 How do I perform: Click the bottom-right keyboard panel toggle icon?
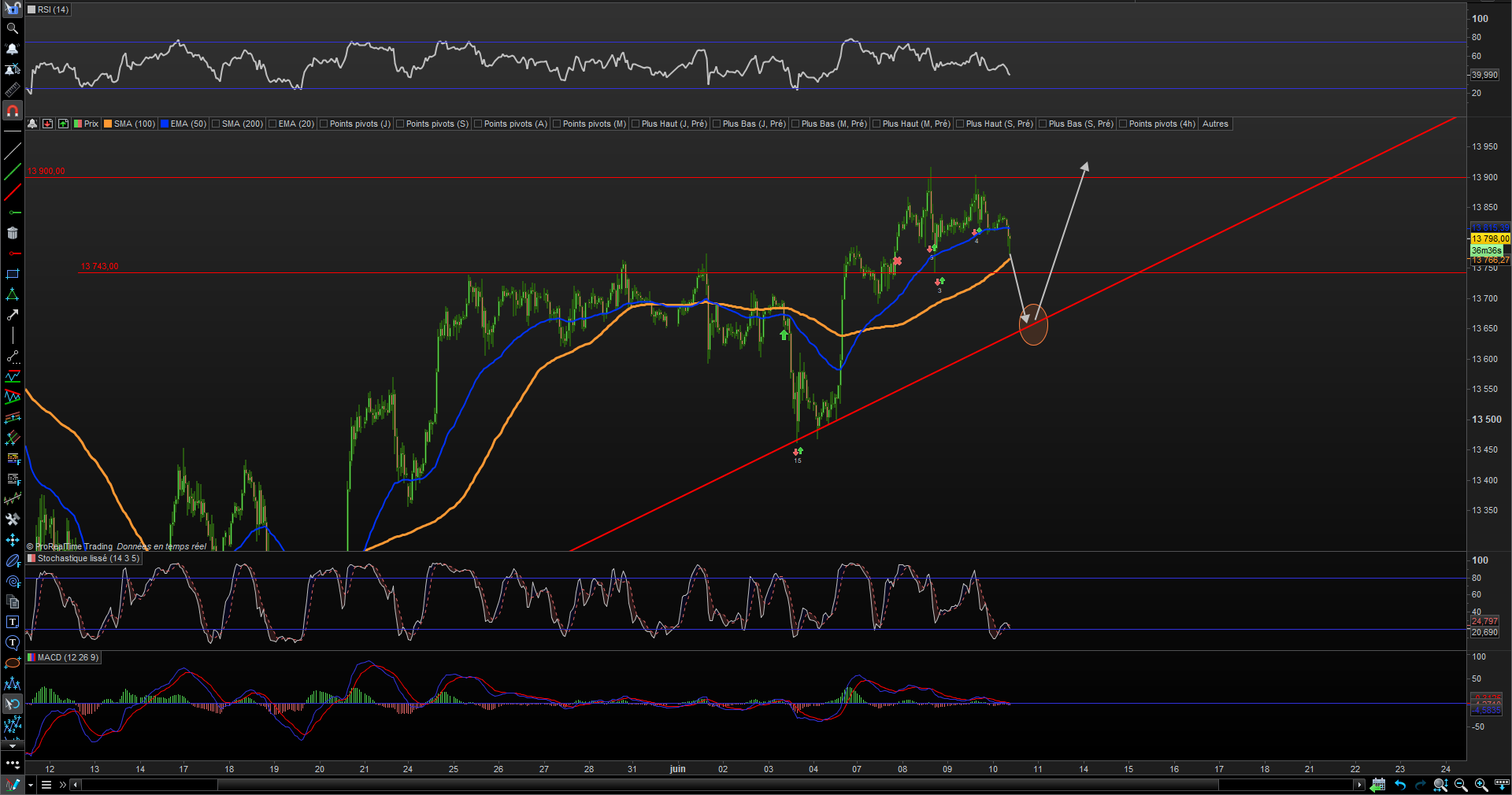[x=1502, y=785]
